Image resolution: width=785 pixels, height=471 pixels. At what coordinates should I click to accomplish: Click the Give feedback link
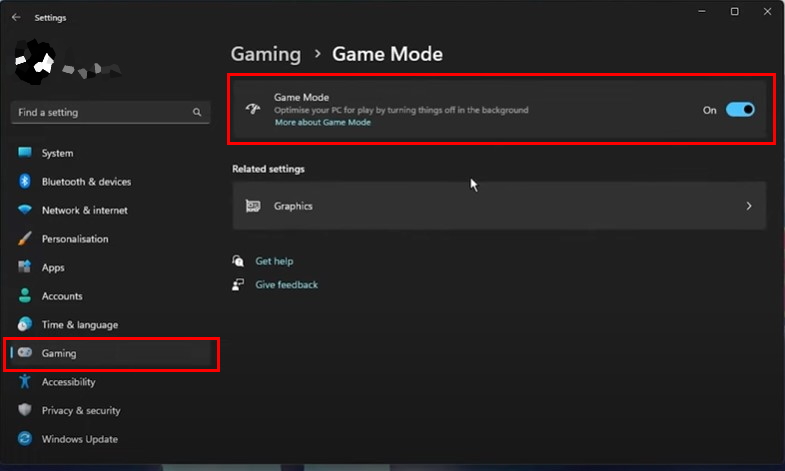coord(286,284)
